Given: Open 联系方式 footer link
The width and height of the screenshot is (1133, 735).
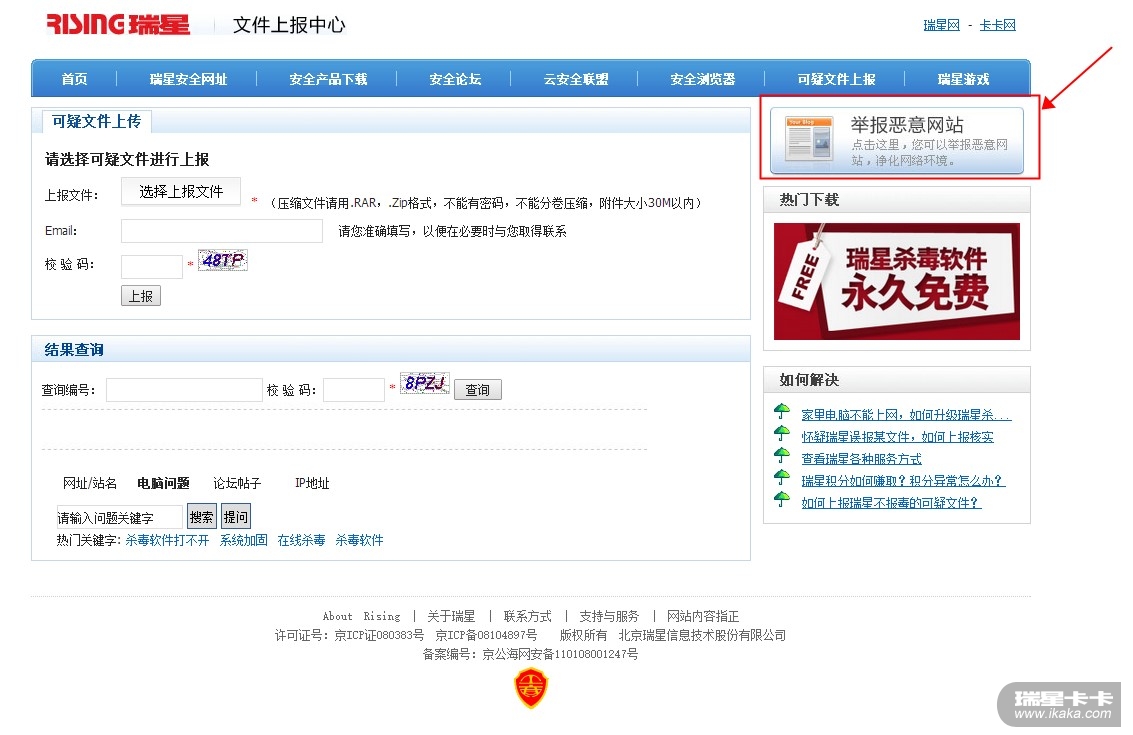Looking at the screenshot, I should coord(527,616).
